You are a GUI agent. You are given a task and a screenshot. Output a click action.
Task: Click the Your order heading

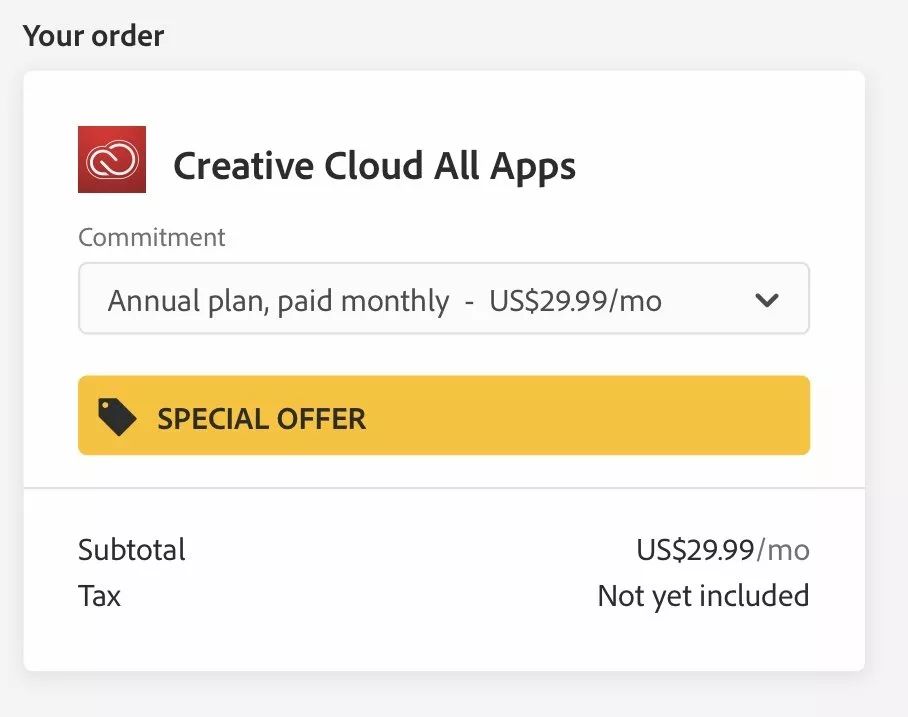(94, 36)
